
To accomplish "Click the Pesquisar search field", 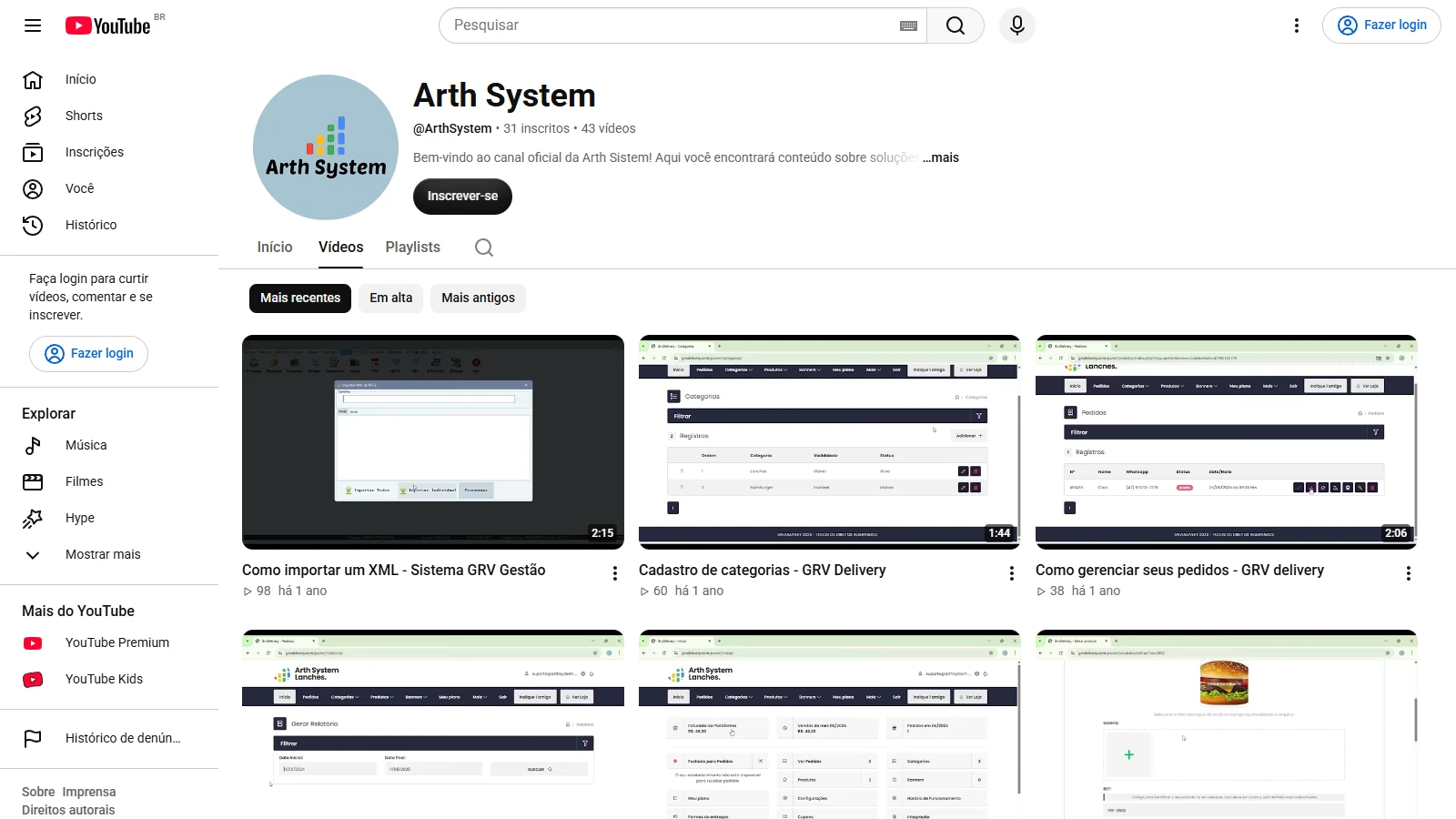I will click(673, 25).
